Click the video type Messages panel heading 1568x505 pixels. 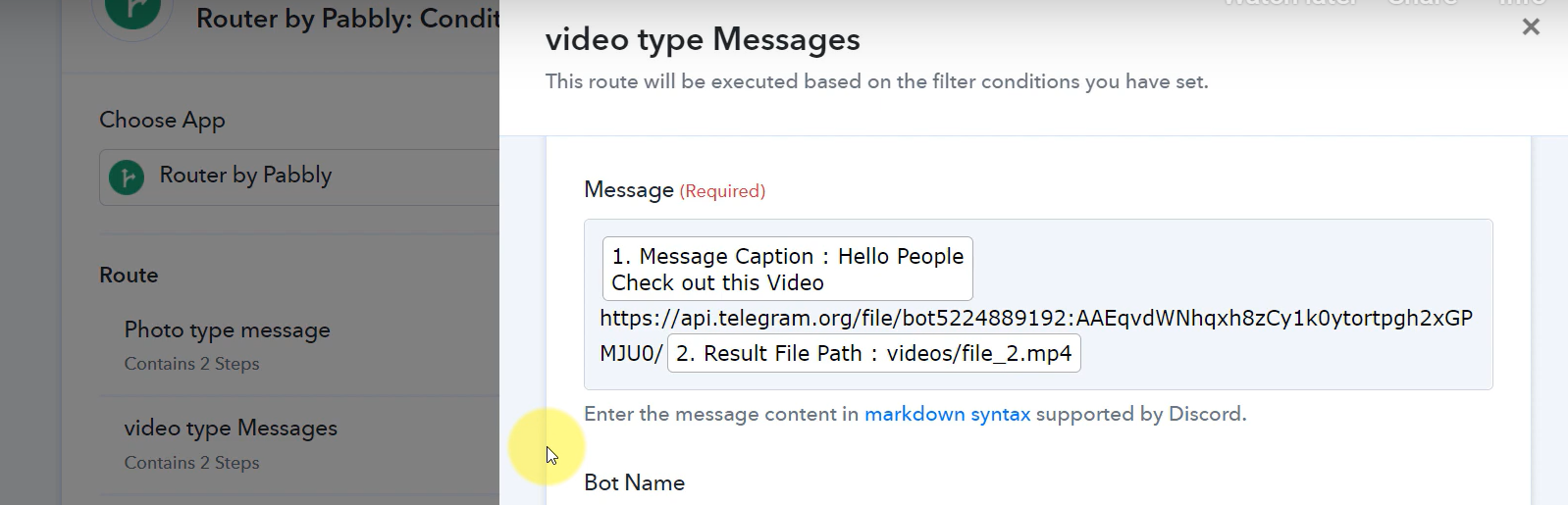point(703,40)
